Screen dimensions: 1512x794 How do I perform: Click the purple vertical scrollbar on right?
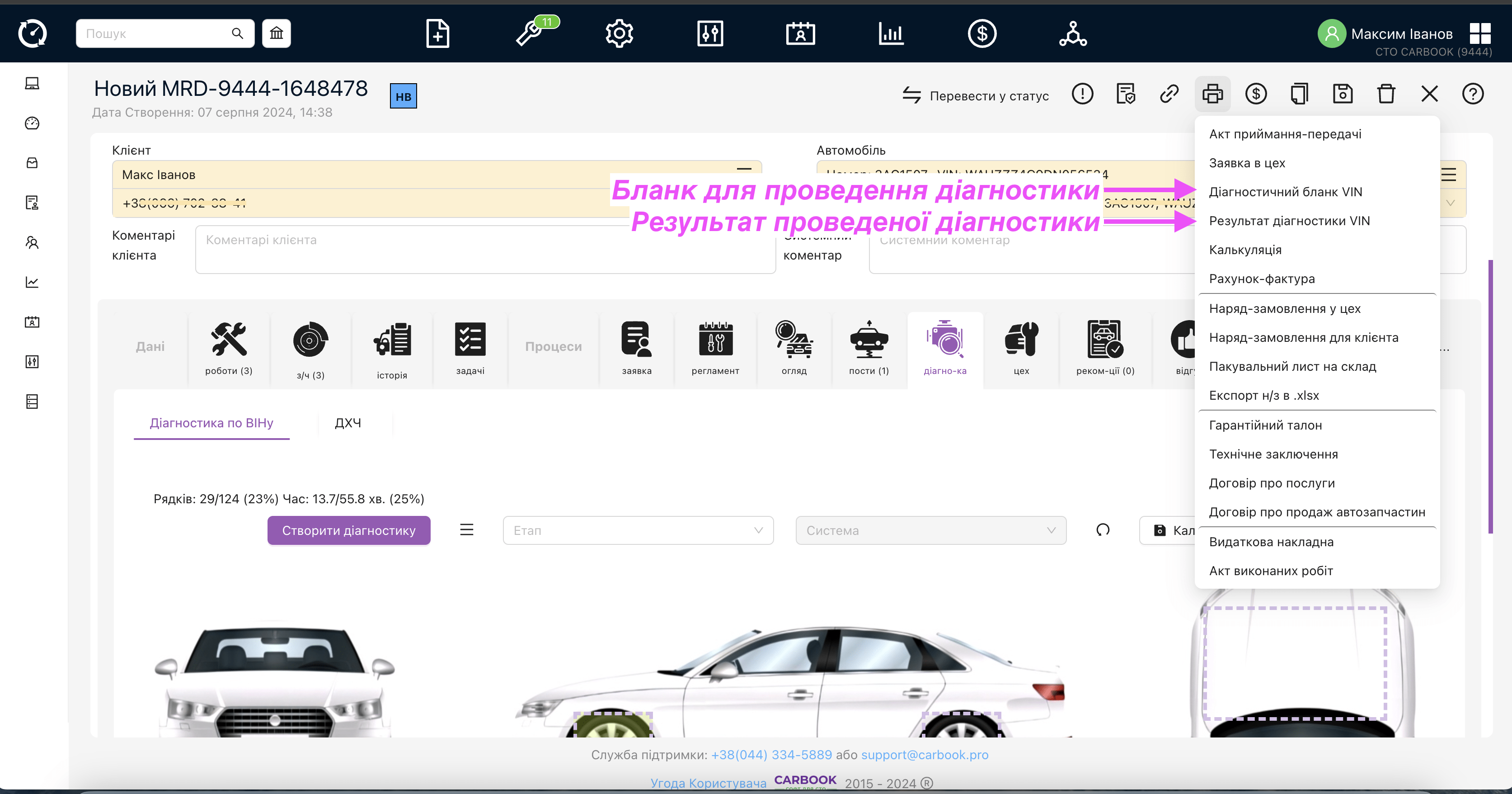(1490, 397)
